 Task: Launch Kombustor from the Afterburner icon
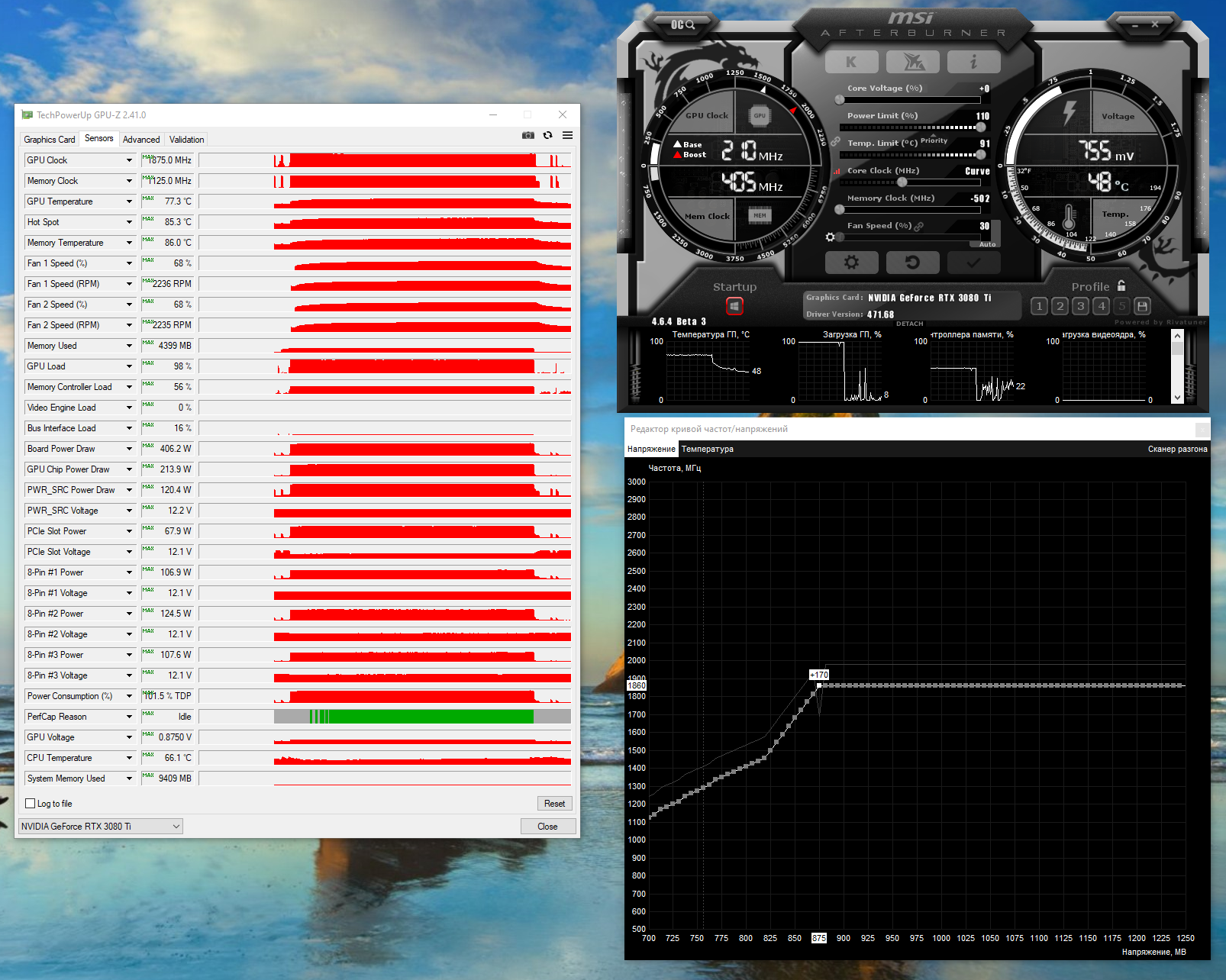pos(912,62)
